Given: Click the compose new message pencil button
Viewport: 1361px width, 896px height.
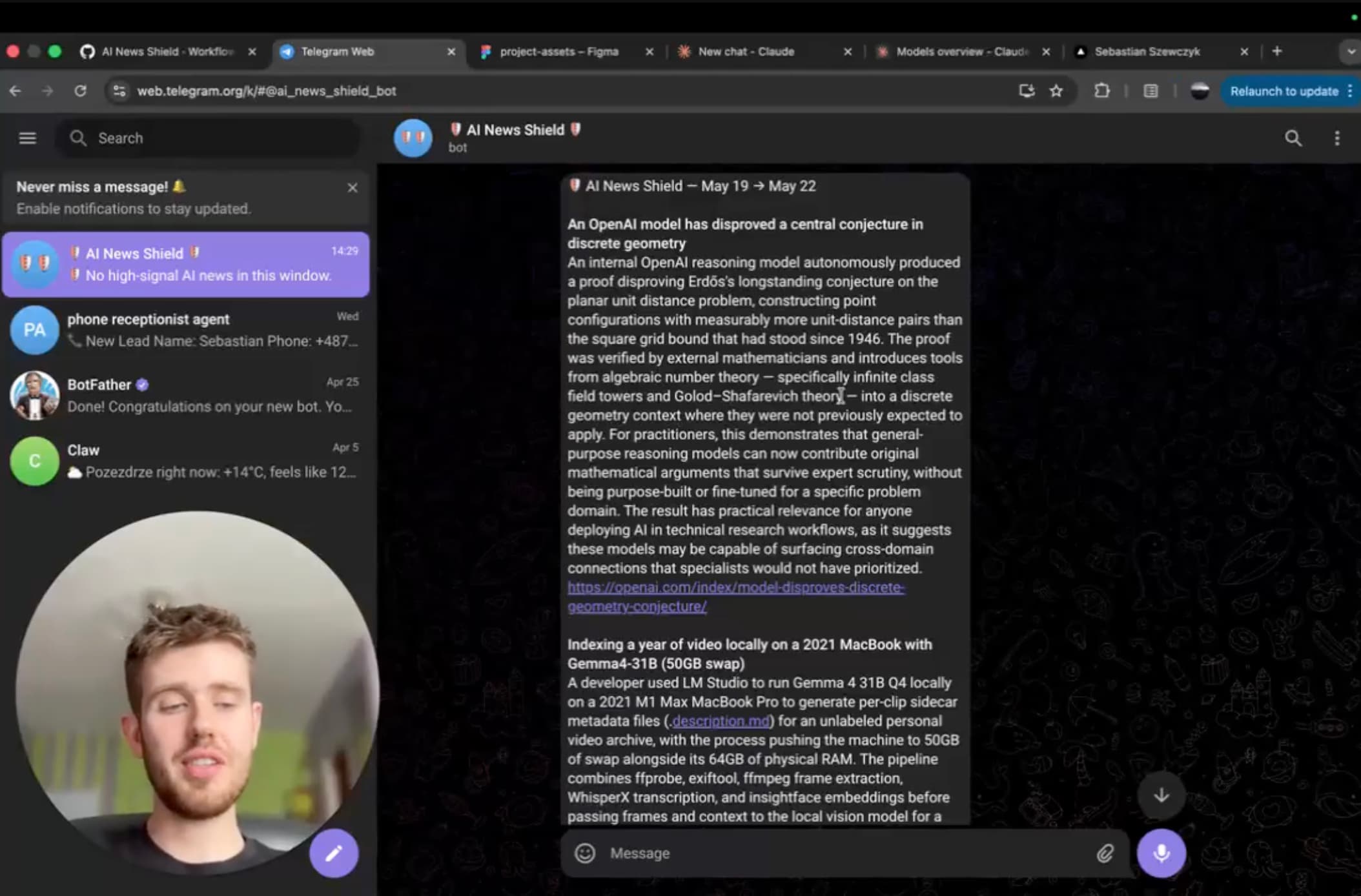Looking at the screenshot, I should point(333,853).
